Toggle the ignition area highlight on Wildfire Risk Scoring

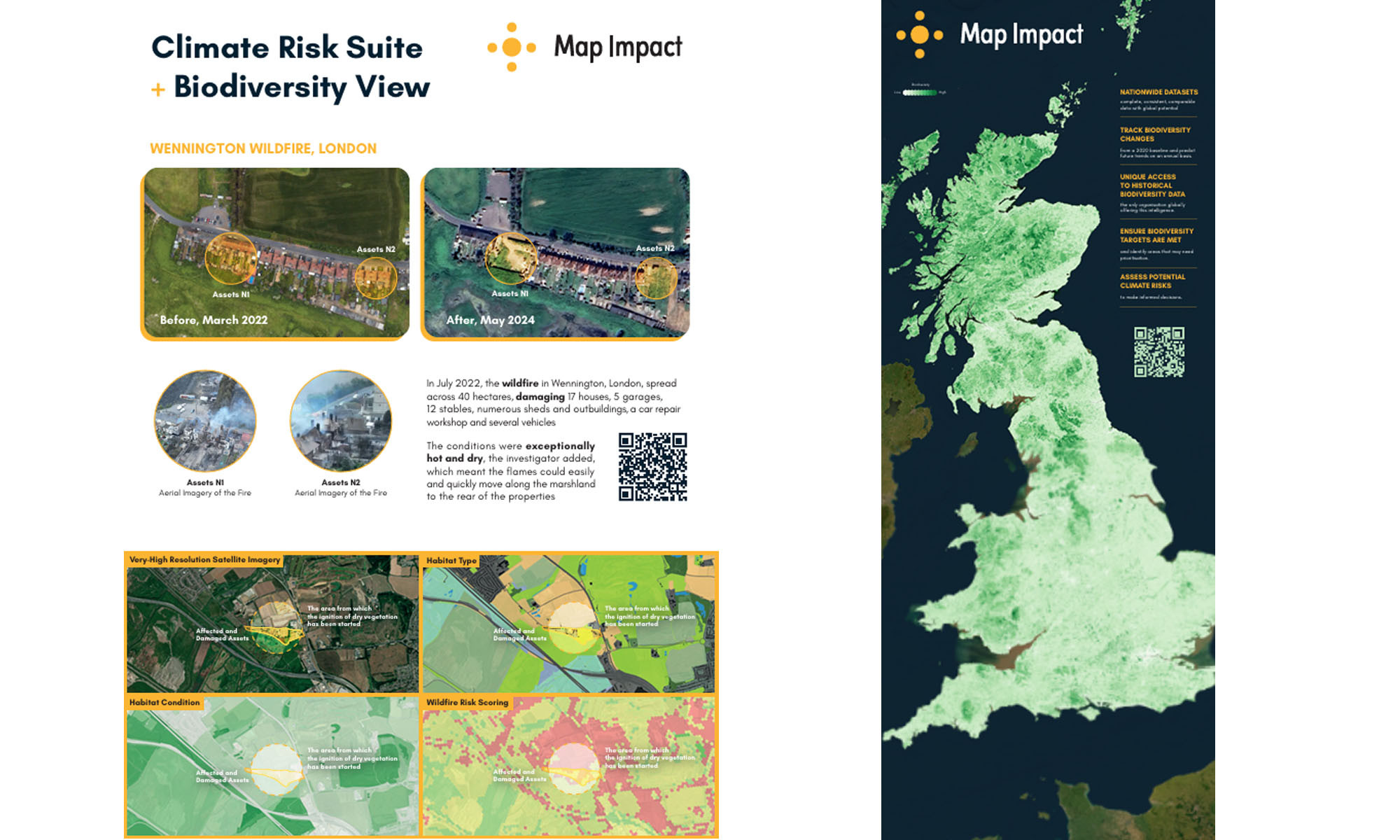572,768
